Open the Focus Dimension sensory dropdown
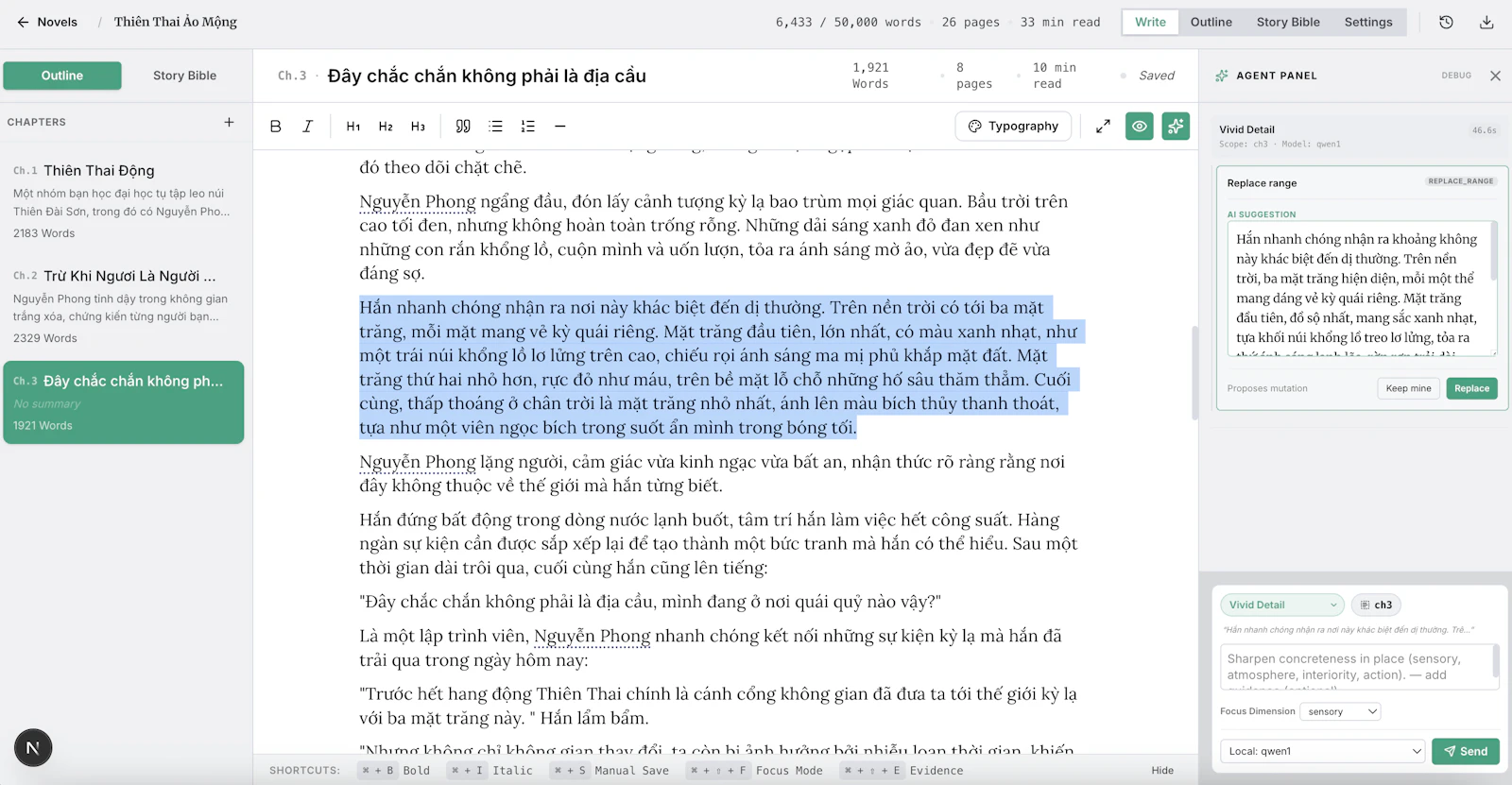Screen dimensions: 1512x785 coord(1340,711)
